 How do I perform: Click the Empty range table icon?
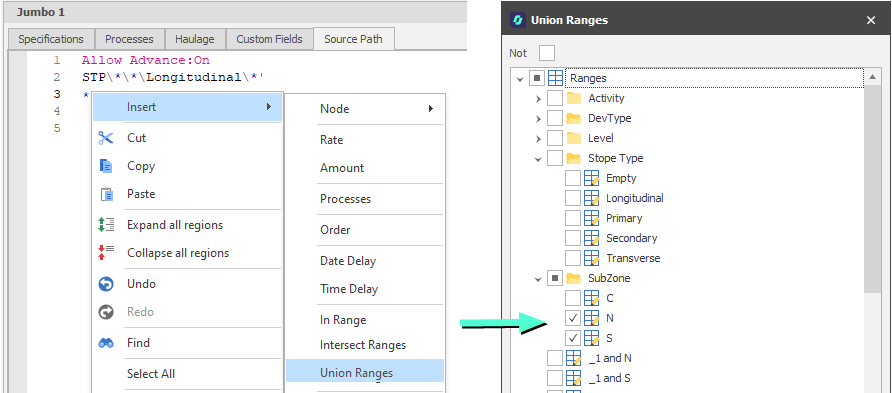[592, 178]
